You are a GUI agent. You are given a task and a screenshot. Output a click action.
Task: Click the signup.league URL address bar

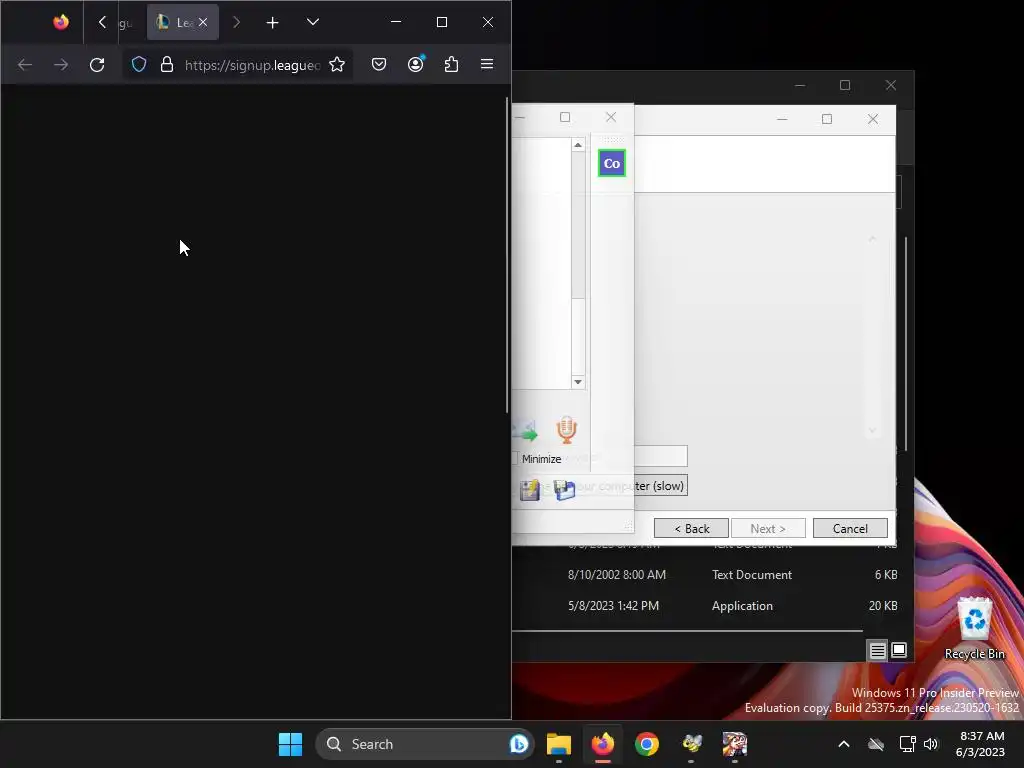[253, 65]
